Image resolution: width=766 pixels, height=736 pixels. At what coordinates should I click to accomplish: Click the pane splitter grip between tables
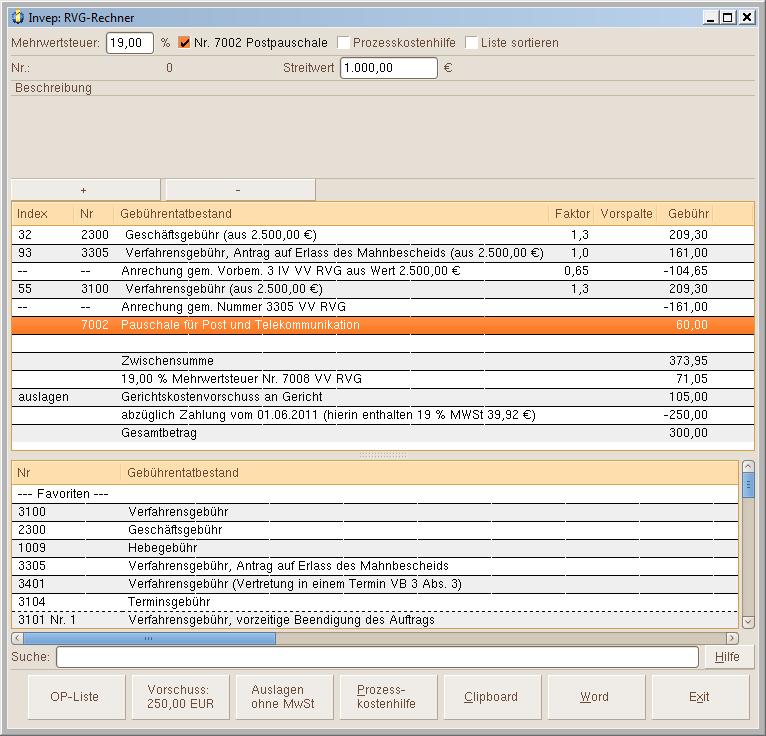pos(383,455)
